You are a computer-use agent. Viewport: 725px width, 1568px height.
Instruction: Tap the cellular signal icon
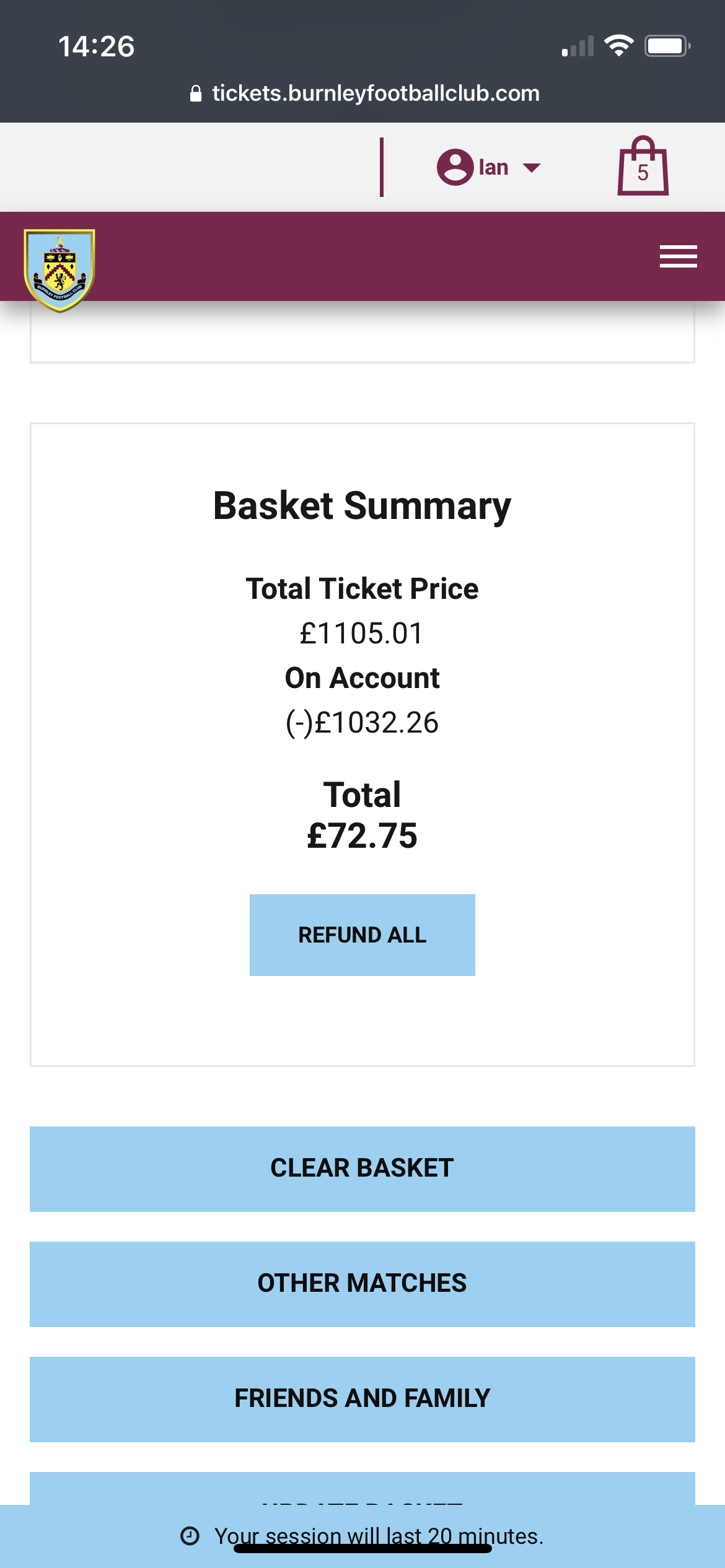(578, 46)
